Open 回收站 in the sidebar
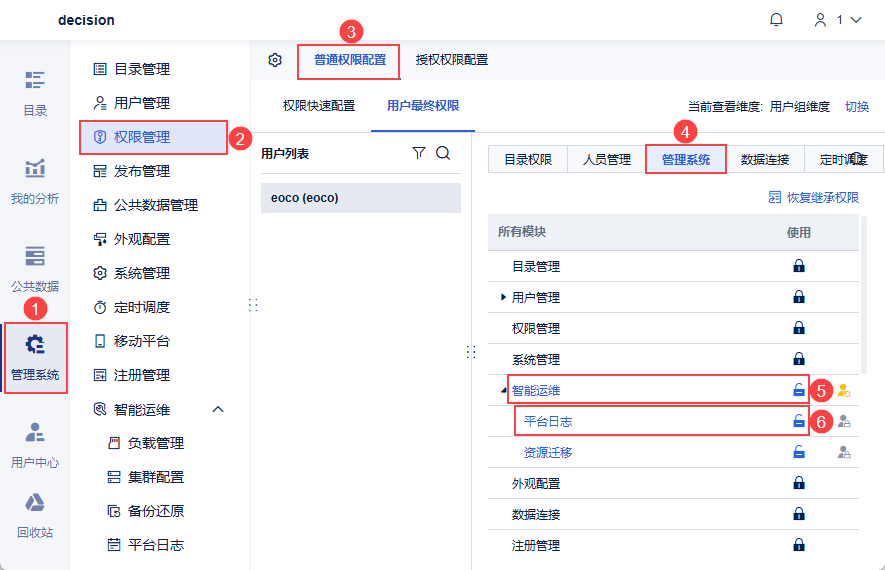The width and height of the screenshot is (885, 570). (x=35, y=516)
